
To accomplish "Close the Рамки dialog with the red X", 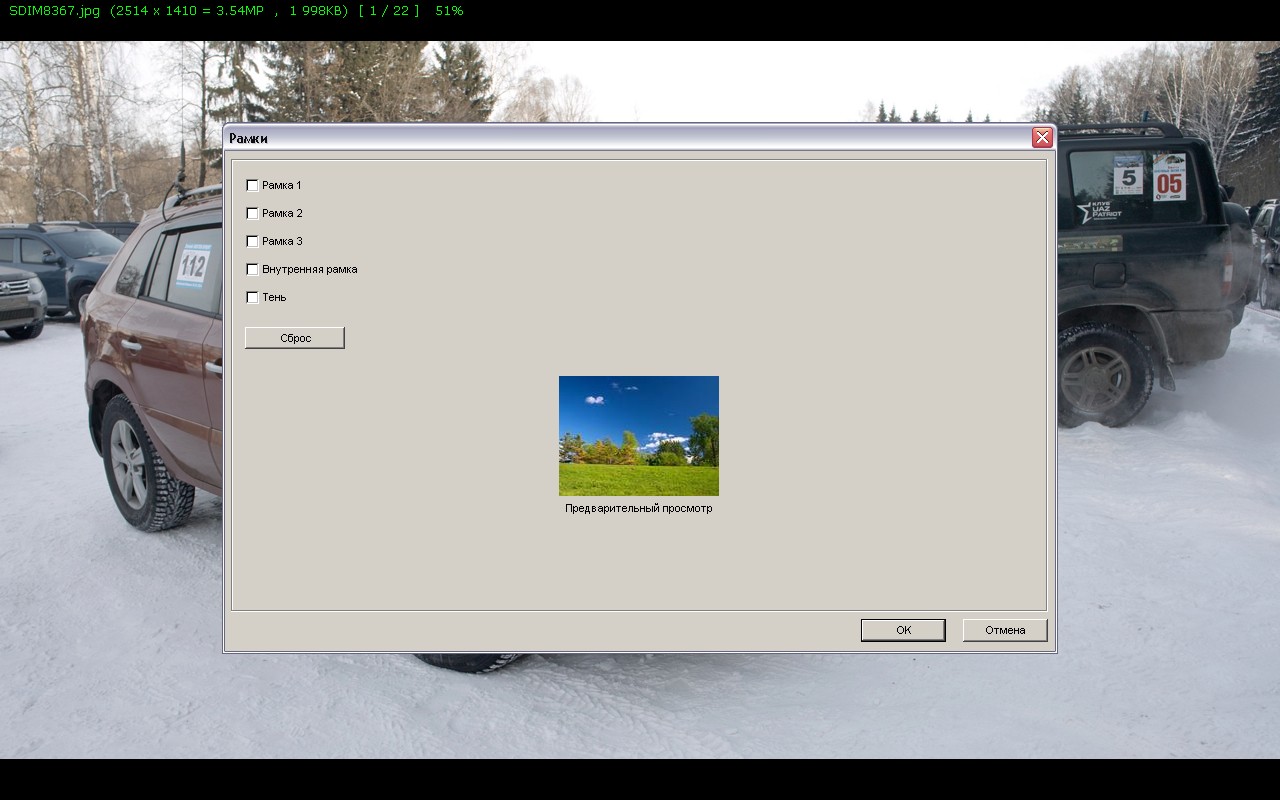I will coord(1042,138).
